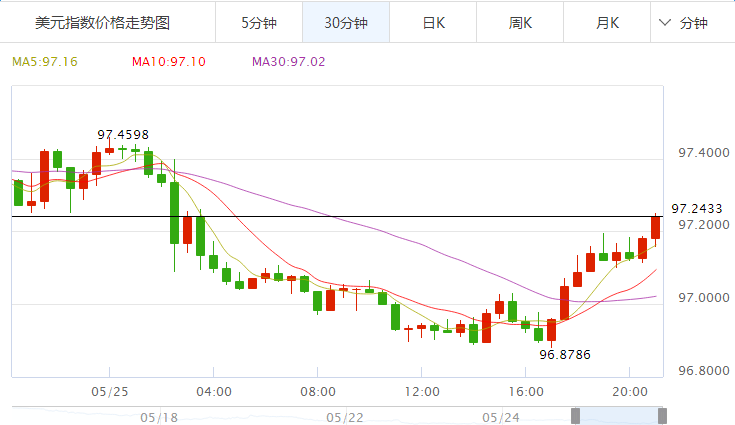The height and width of the screenshot is (425, 735).
Task: Switch to 月K monthly chart
Action: coord(607,22)
